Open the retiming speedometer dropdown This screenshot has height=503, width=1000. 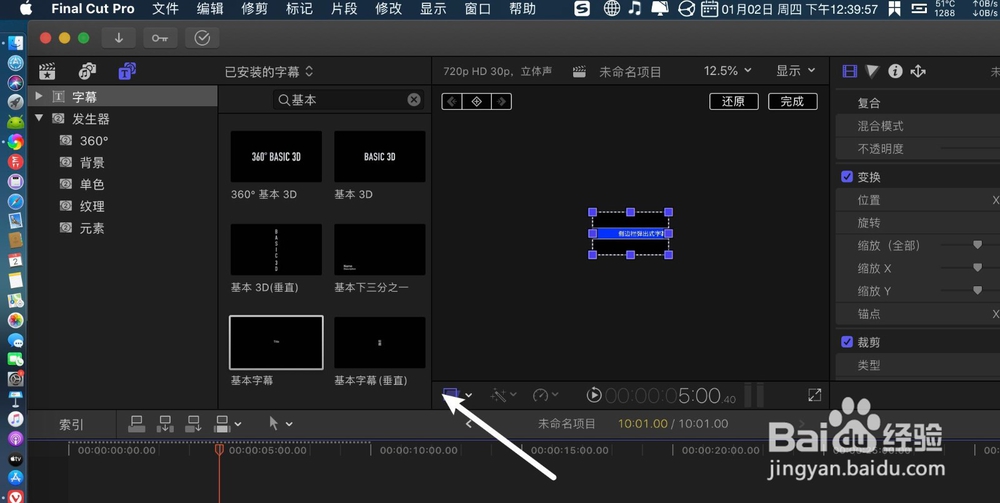[x=545, y=395]
